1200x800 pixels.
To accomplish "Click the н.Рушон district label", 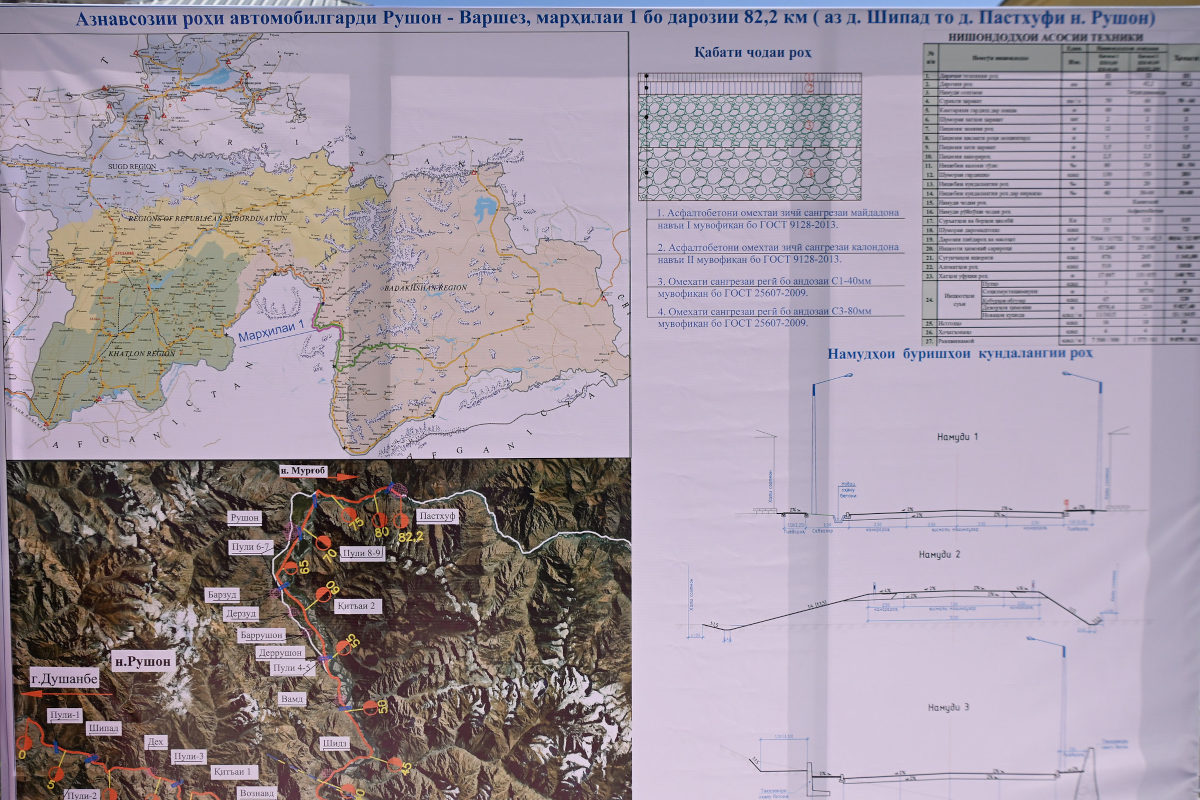I will point(144,661).
